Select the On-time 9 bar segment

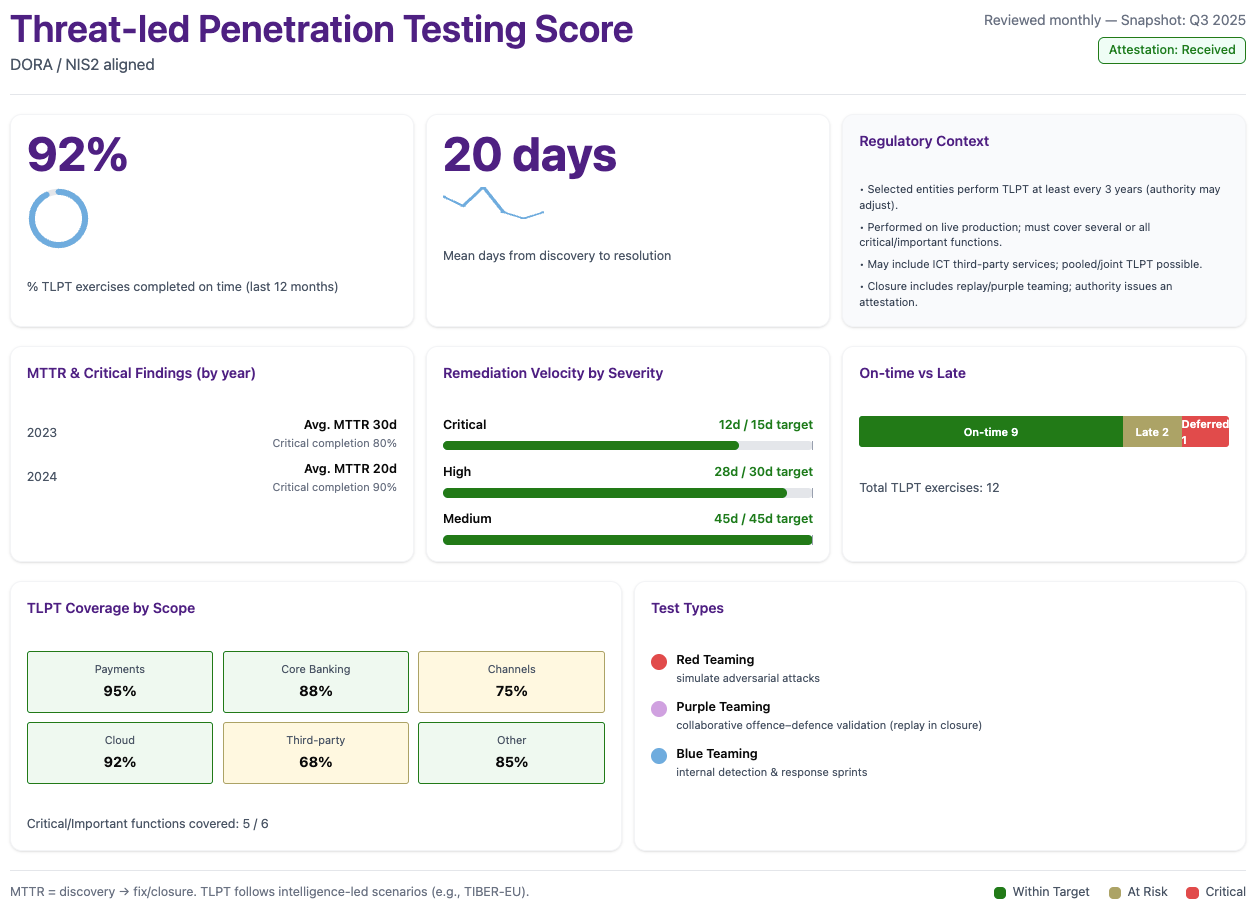point(991,432)
